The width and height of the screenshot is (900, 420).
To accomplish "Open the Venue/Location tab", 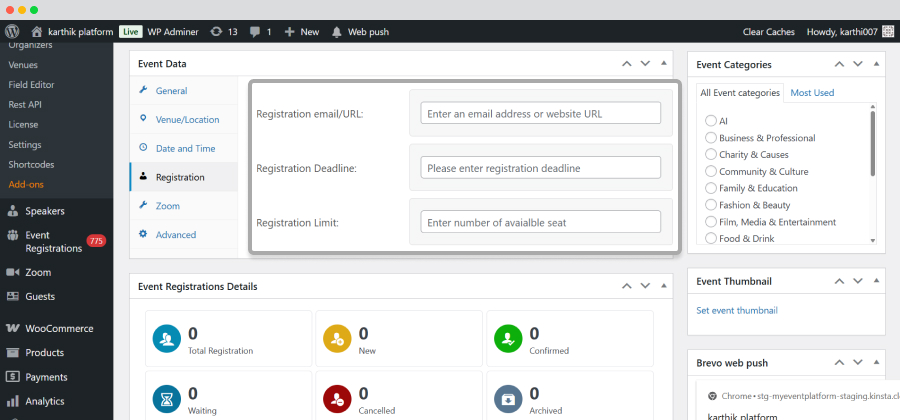I will (183, 119).
